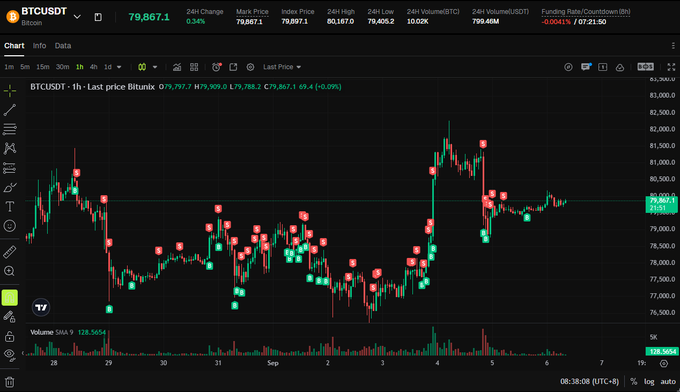Screen dimensions: 680x392
Task: Remove drawings with the trash icon
Action: tap(10, 382)
